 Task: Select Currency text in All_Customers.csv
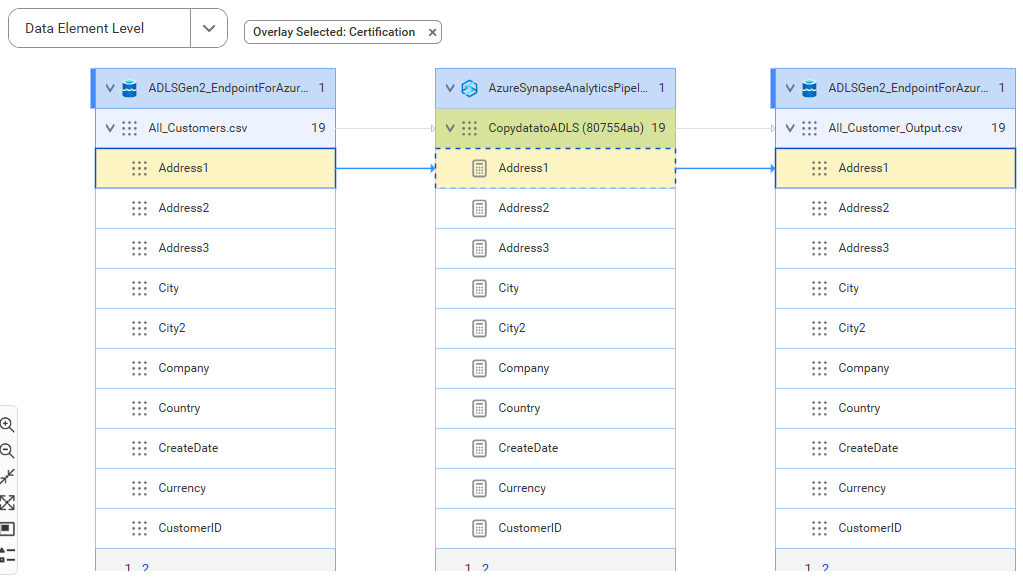pos(182,489)
